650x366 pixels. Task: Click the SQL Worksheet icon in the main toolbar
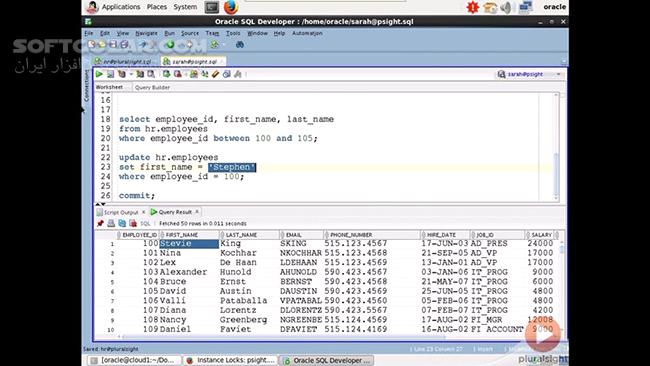click(x=214, y=44)
